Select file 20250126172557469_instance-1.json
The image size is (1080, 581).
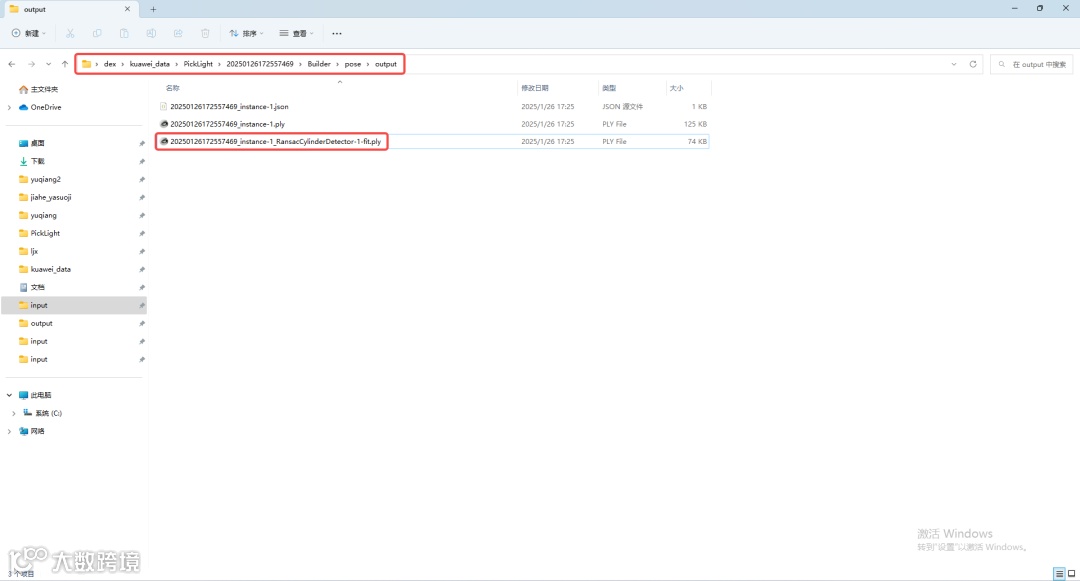pyautogui.click(x=229, y=107)
